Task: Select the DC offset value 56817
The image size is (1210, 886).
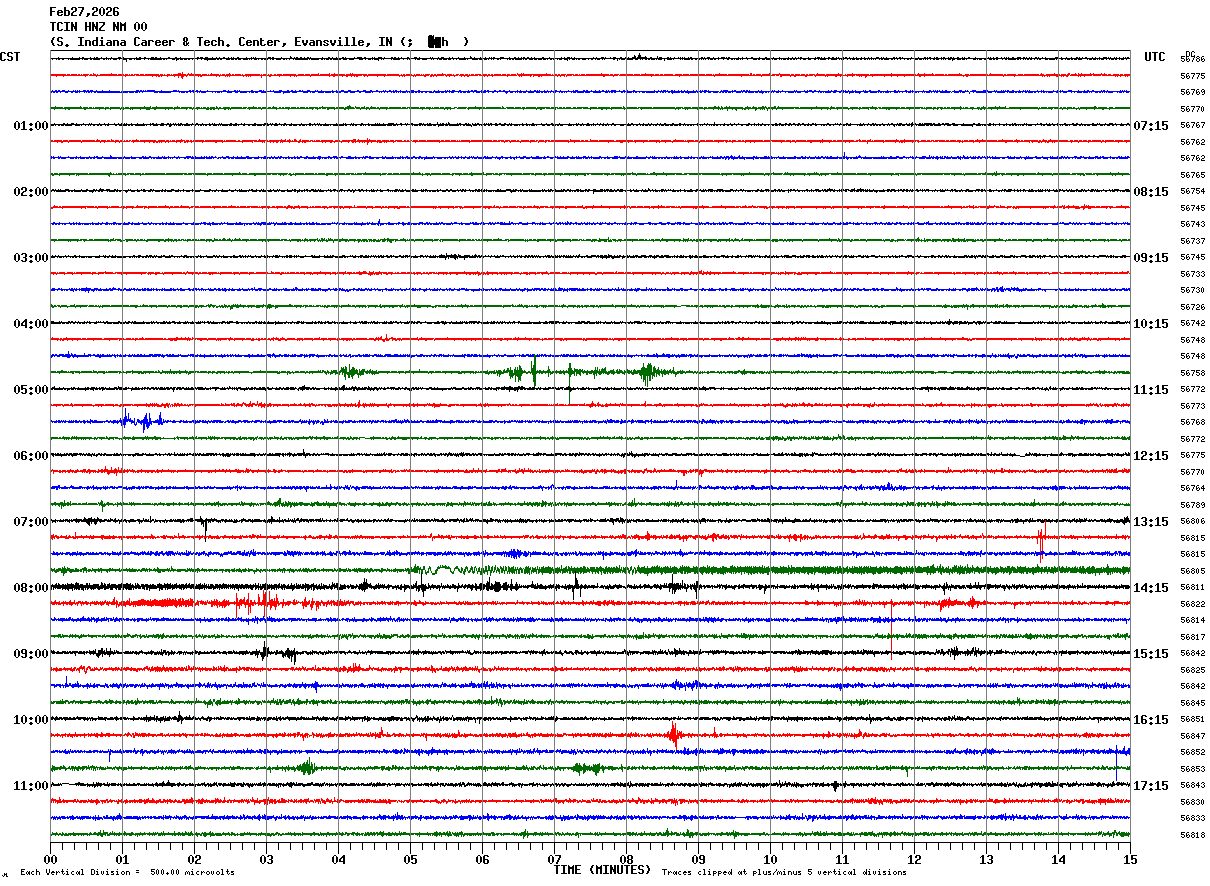Action: [x=1192, y=637]
